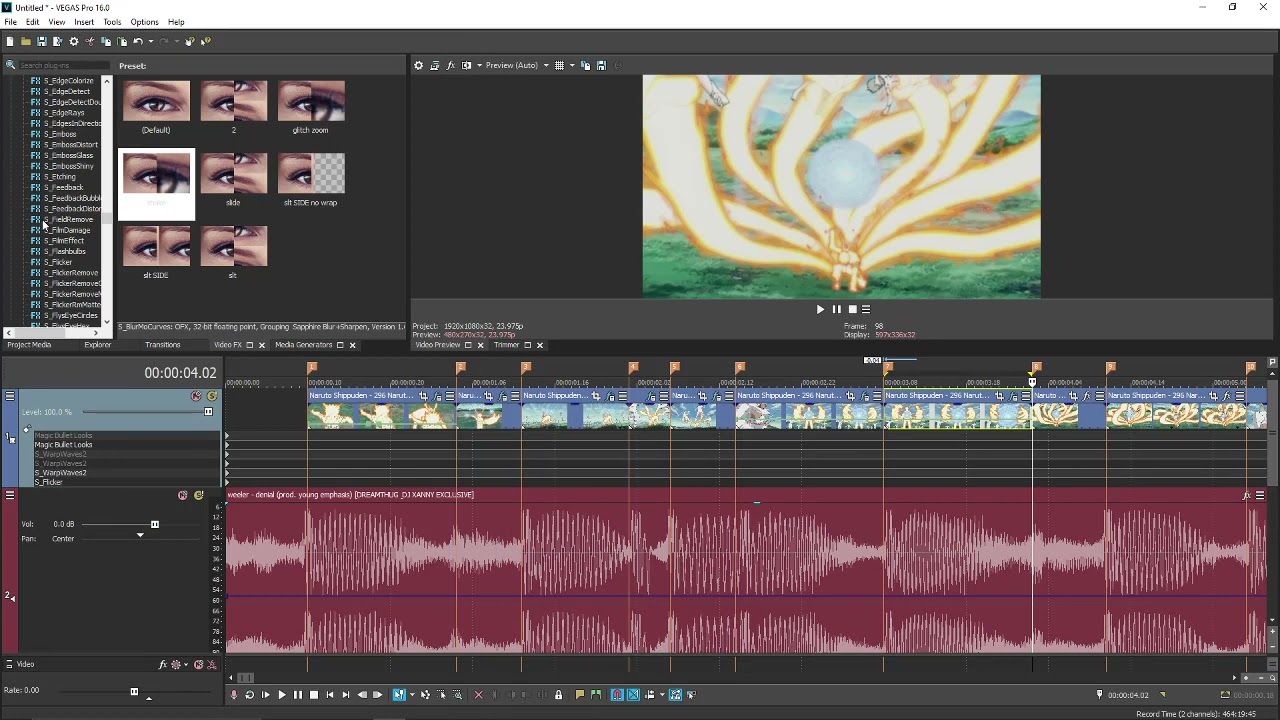Screen dimensions: 1280x720
Task: Solo the video track
Action: [212, 397]
